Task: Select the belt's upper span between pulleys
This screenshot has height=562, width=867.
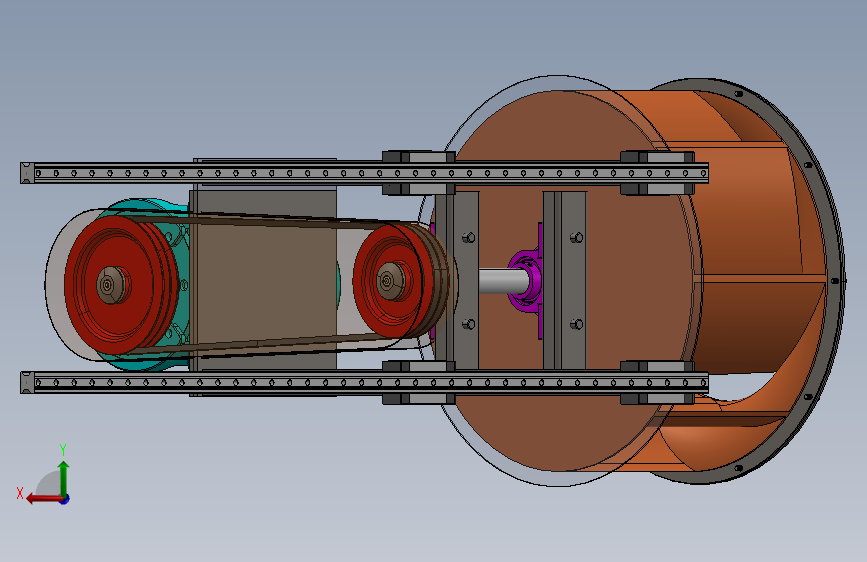Action: [x=265, y=220]
